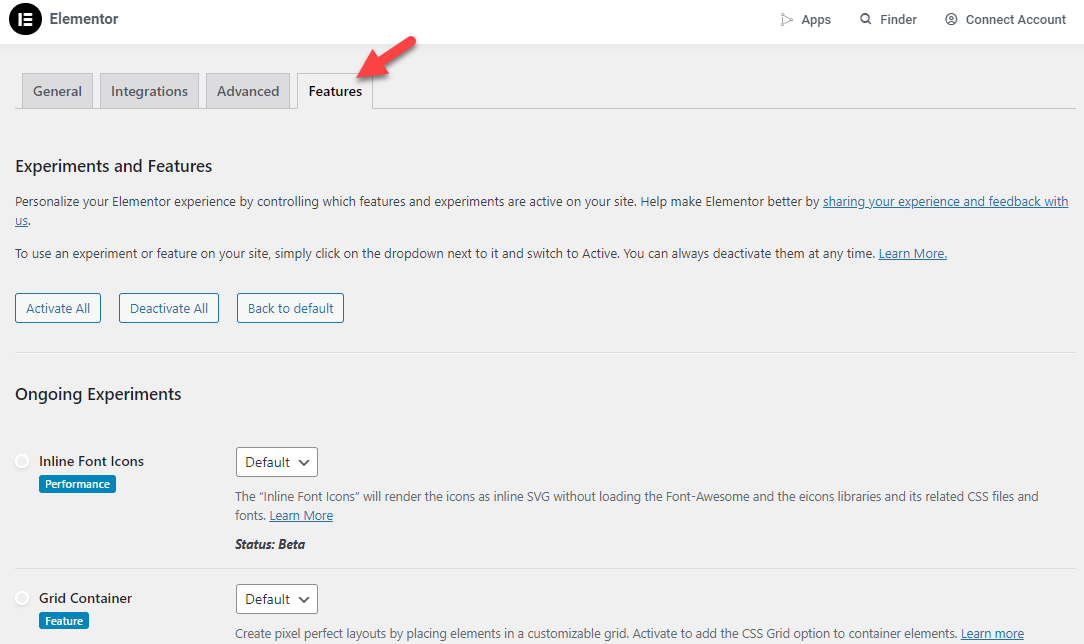Switch to the General tab
1084x644 pixels.
coord(57,91)
